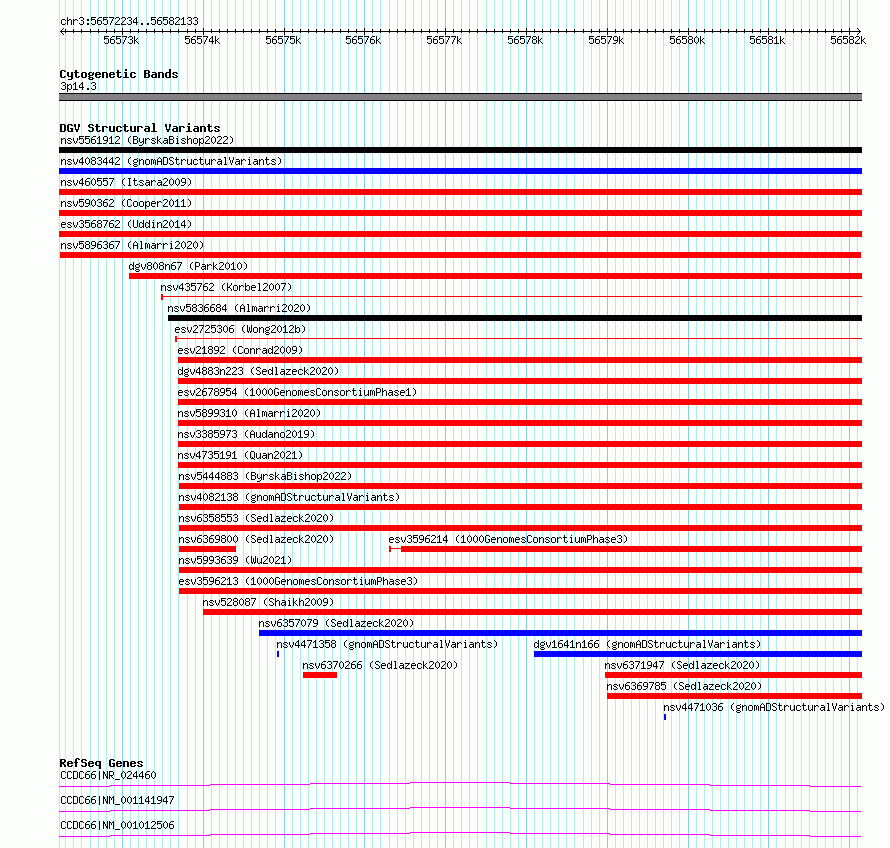Open dgv1641n166 (gnomADStructuralVariants) label

[647, 644]
